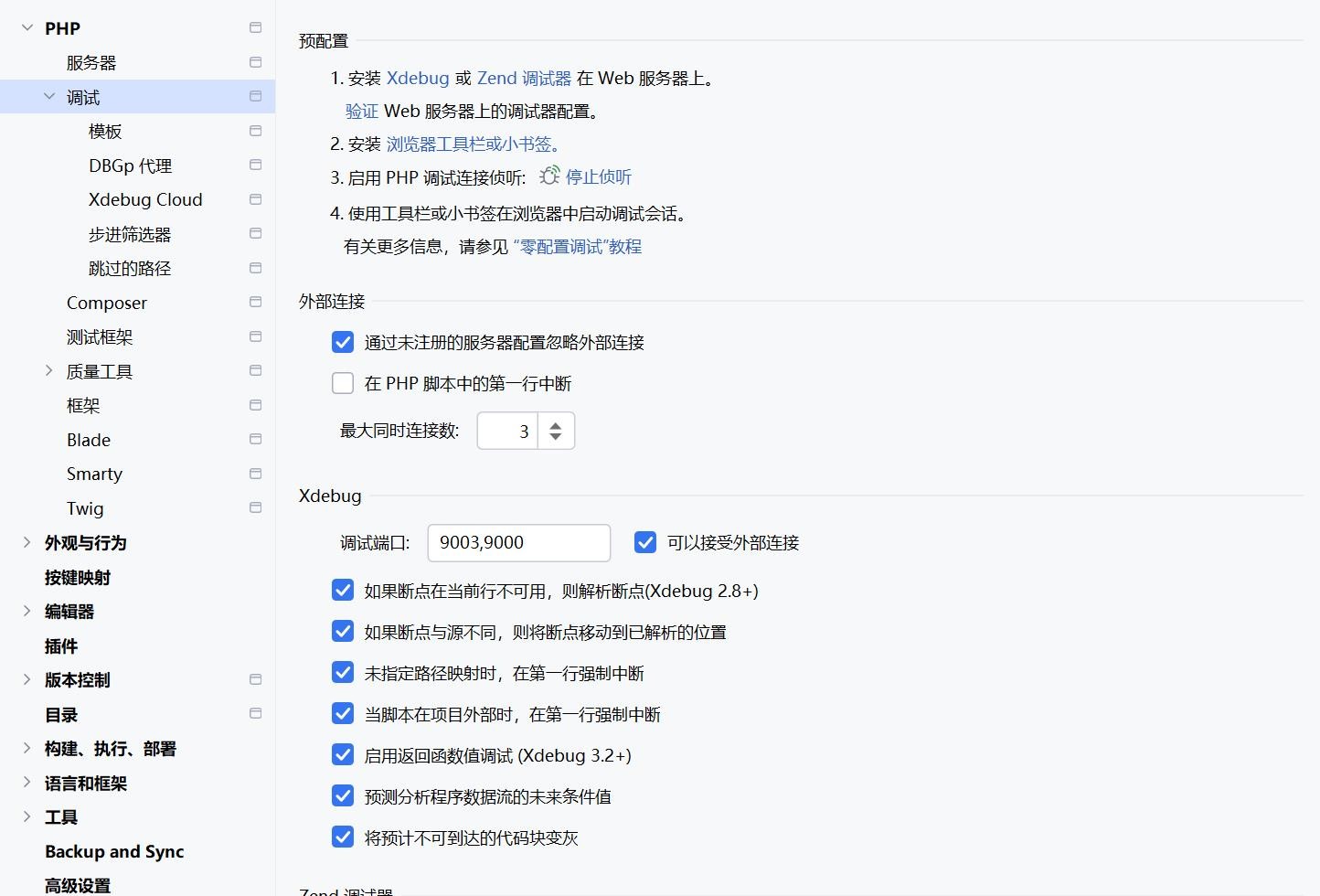Click project-level icon next to Twig

click(x=256, y=507)
